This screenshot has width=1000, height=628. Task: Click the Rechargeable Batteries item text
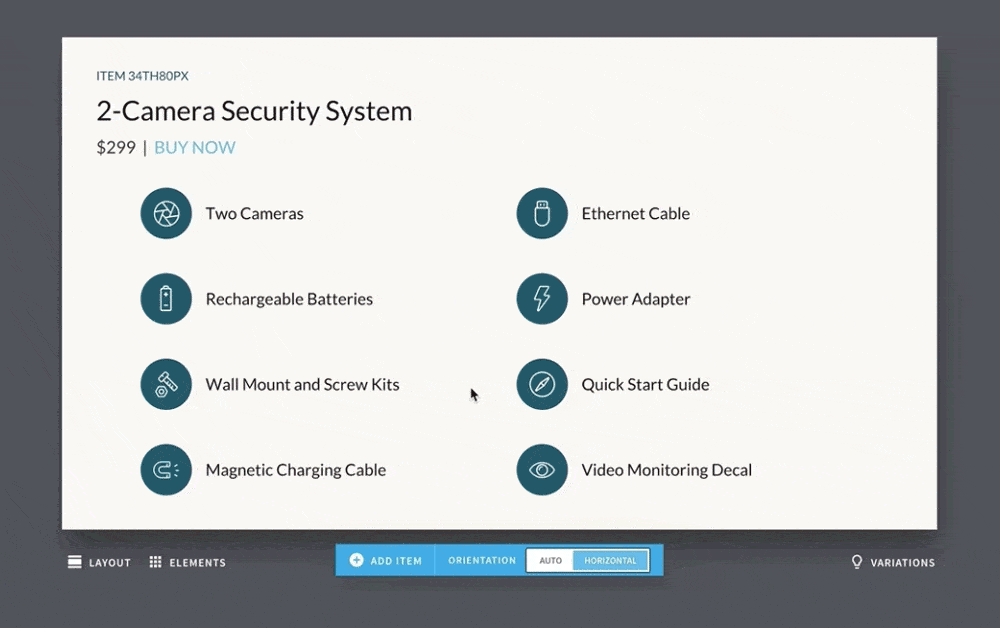click(x=289, y=299)
